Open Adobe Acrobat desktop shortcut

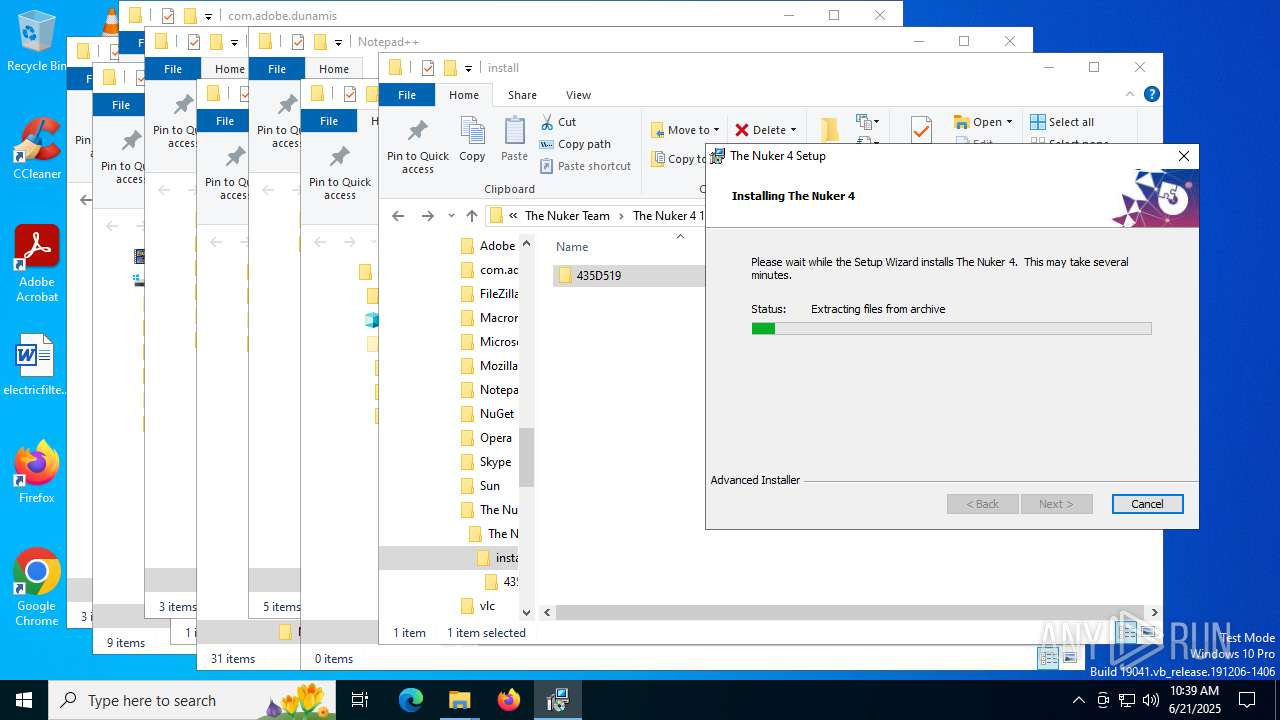37,263
